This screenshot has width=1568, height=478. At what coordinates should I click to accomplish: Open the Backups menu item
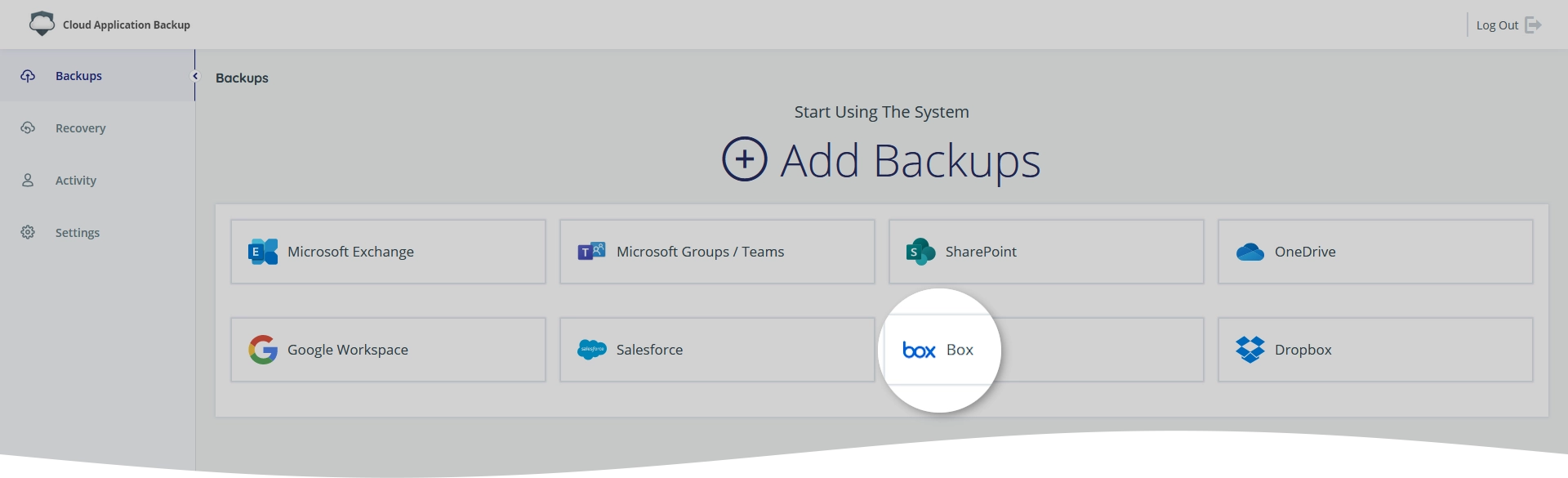pyautogui.click(x=97, y=76)
